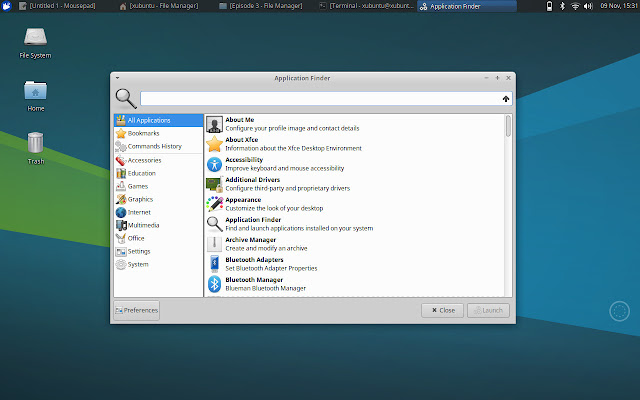640x400 pixels.
Task: Select the Trash desktop icon
Action: tap(36, 143)
